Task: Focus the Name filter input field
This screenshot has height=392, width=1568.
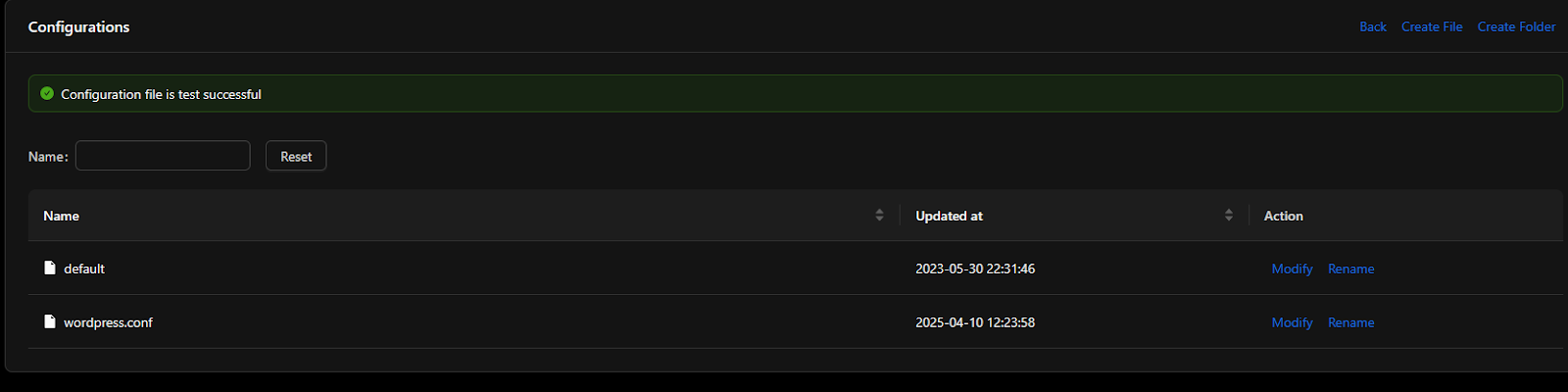Action: (x=163, y=156)
